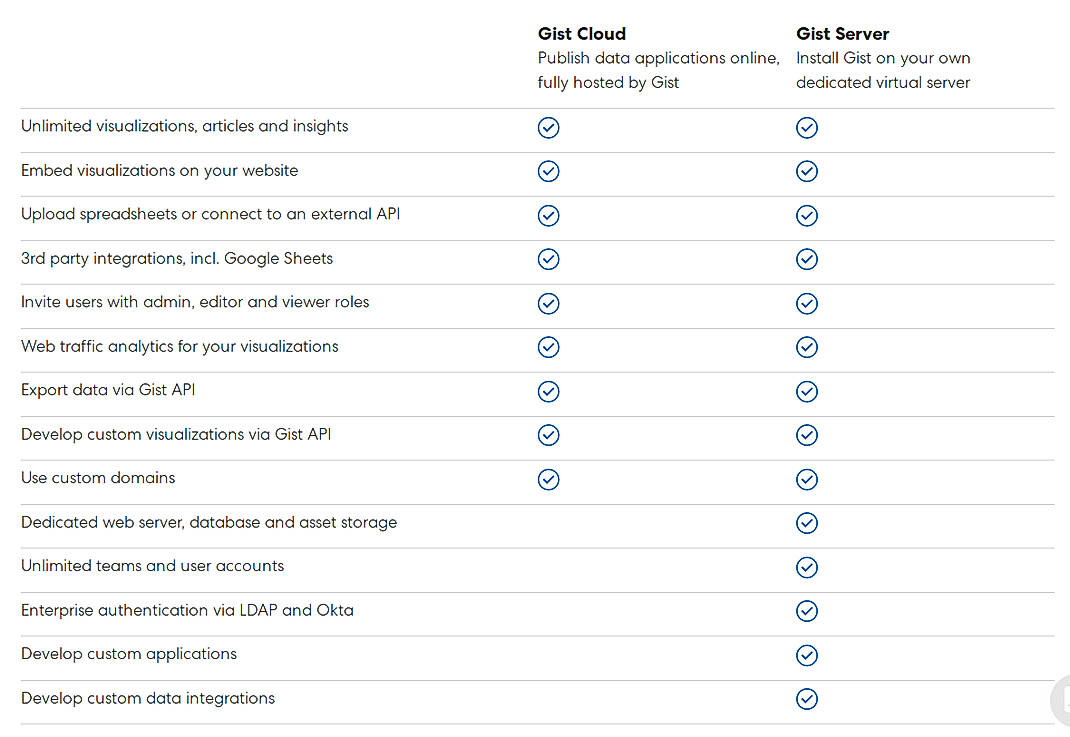The width and height of the screenshot is (1070, 737).
Task: Click the Invite users with admin roles row label
Action: point(195,302)
